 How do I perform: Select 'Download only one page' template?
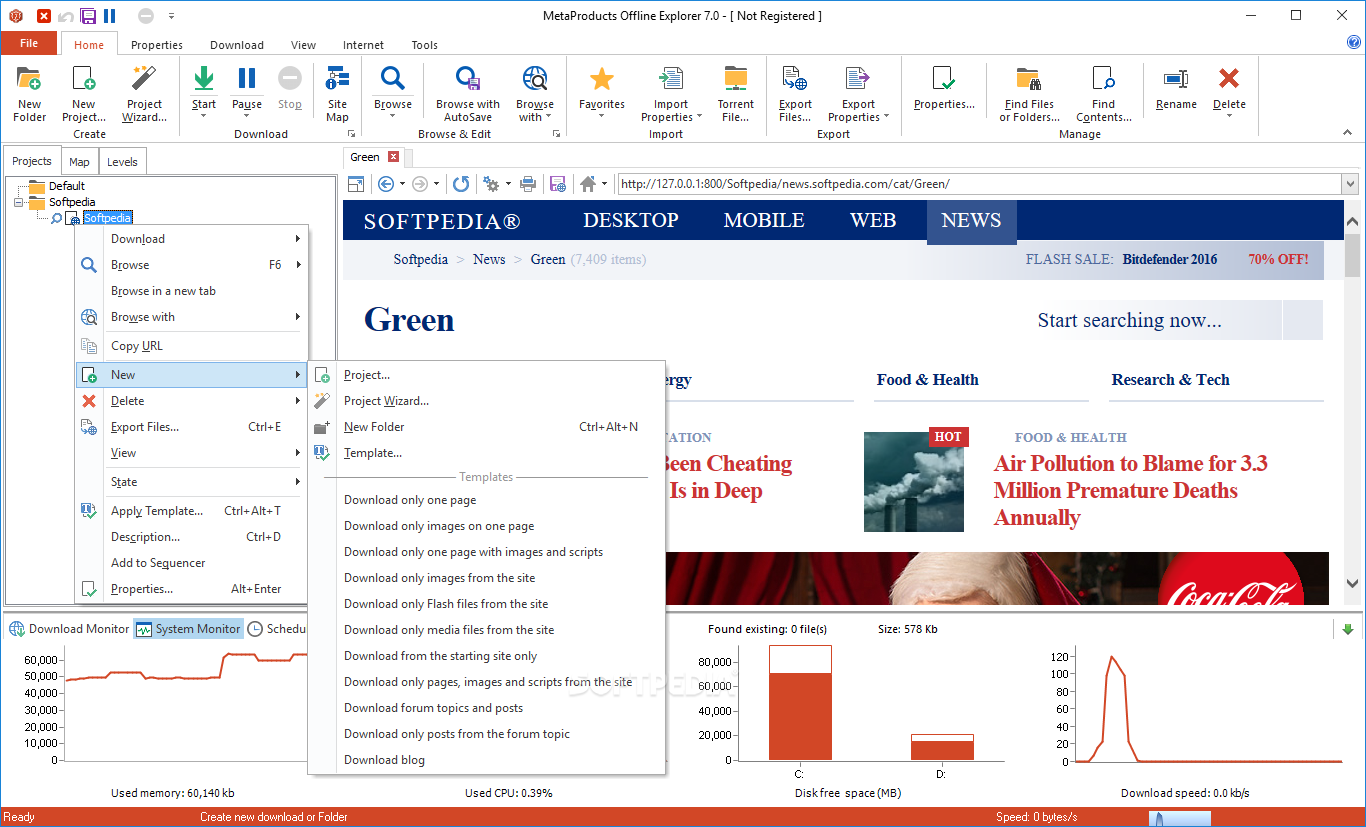(x=486, y=500)
